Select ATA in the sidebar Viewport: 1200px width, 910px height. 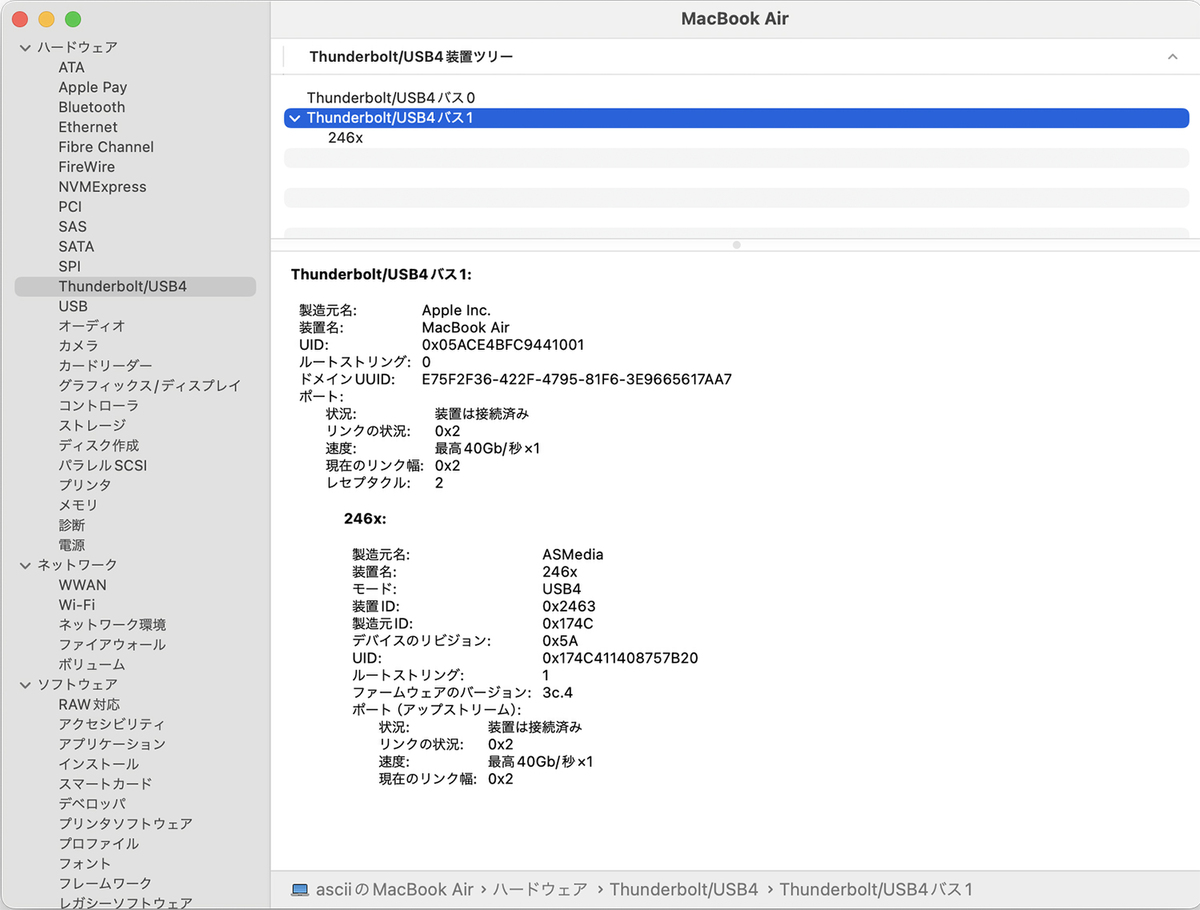point(71,67)
